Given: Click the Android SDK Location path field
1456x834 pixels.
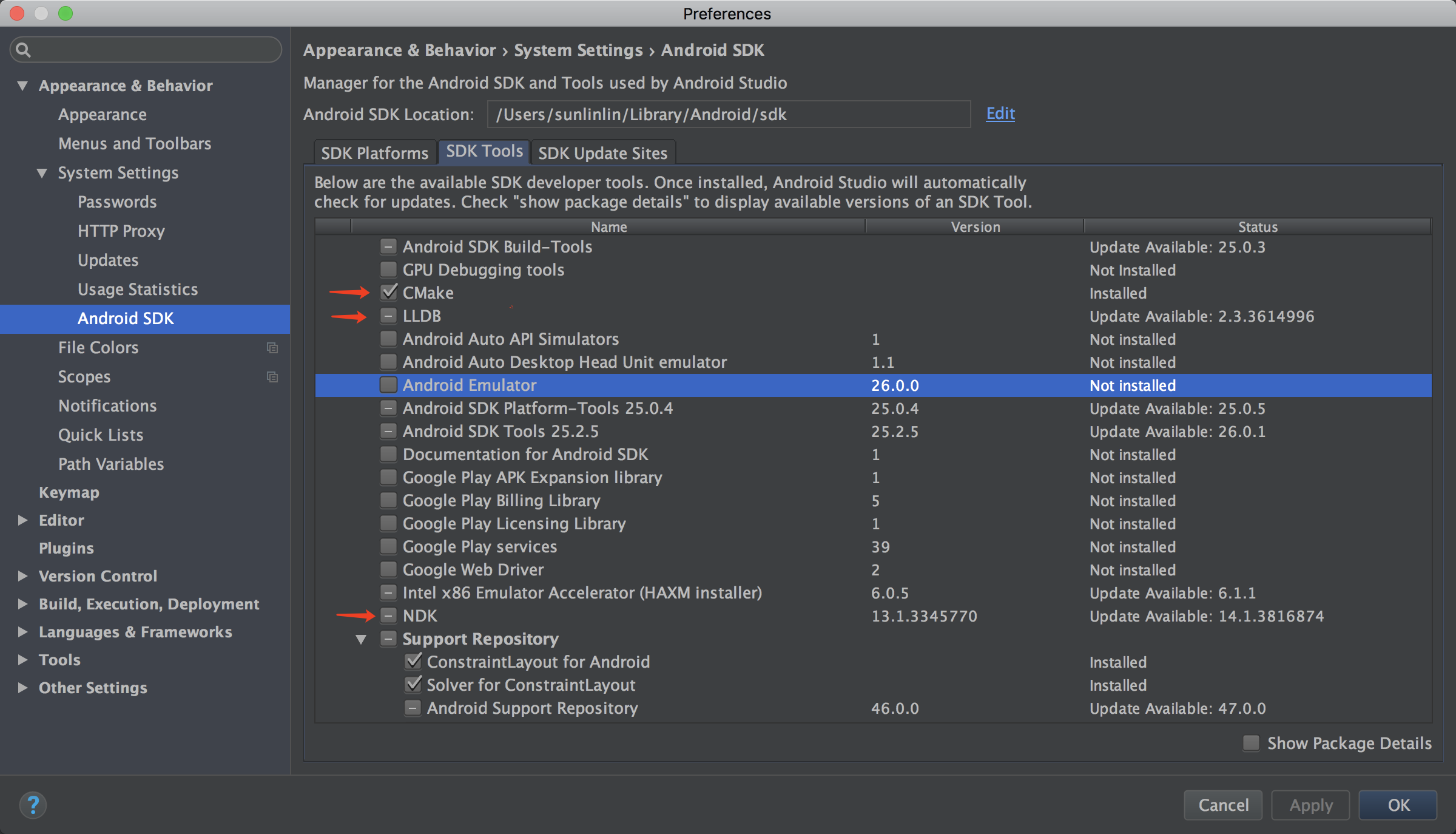Looking at the screenshot, I should [729, 114].
